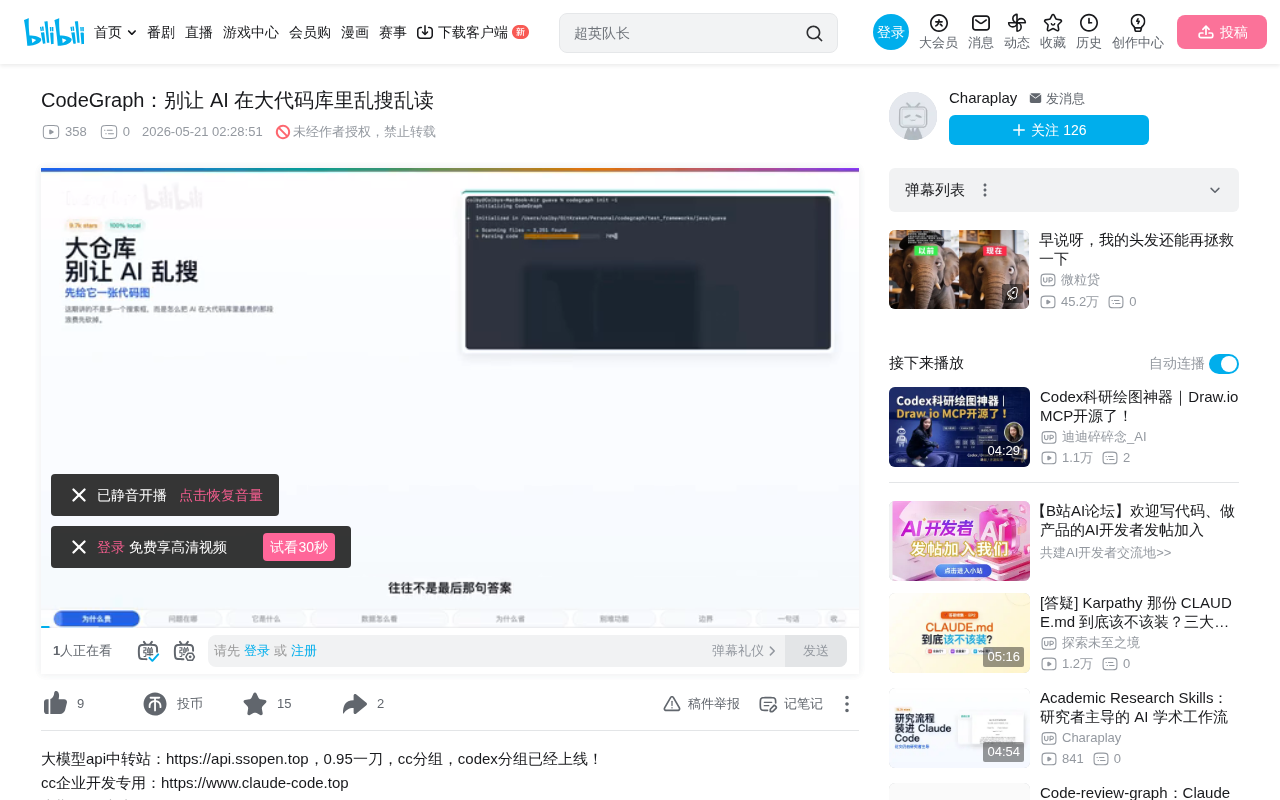1280x800 pixels.
Task: Expand the 首页 dropdown arrow
Action: coord(132,33)
